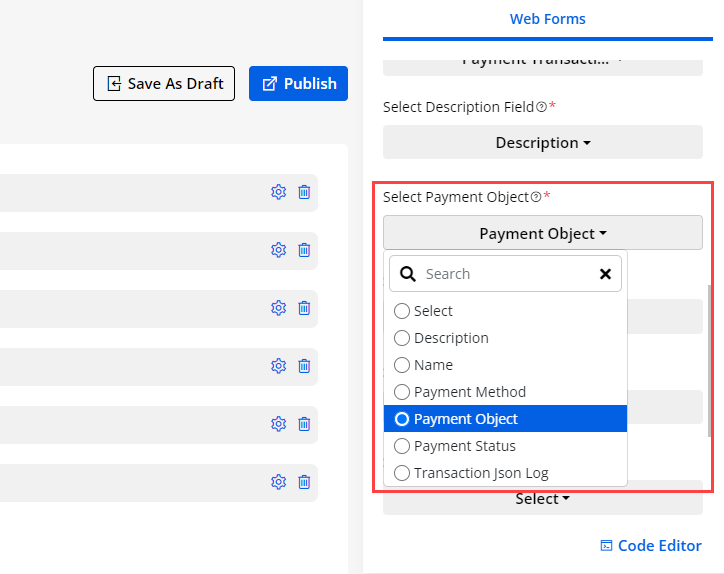
Task: Select the Payment Status radio option
Action: [402, 446]
